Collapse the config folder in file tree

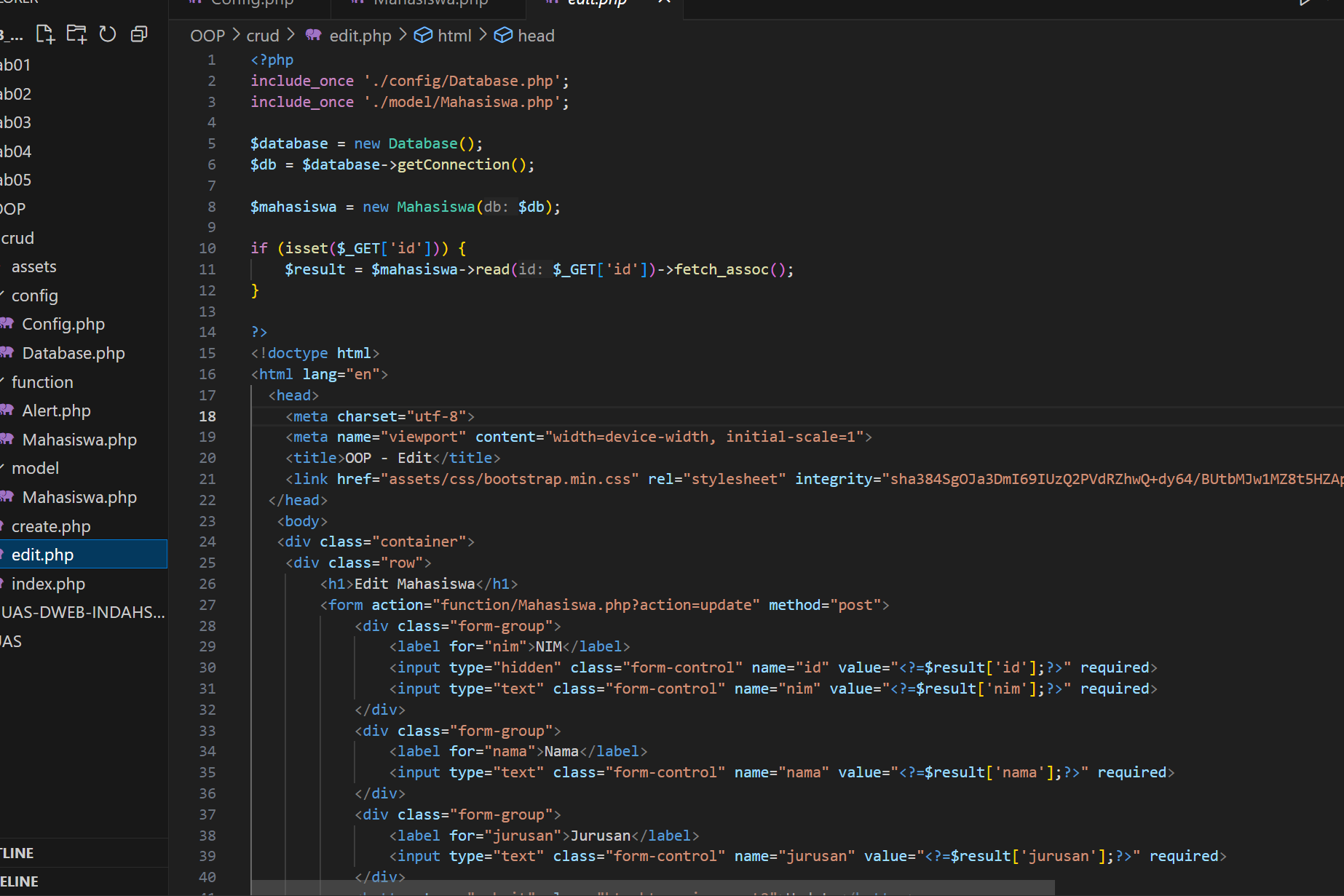tap(34, 296)
